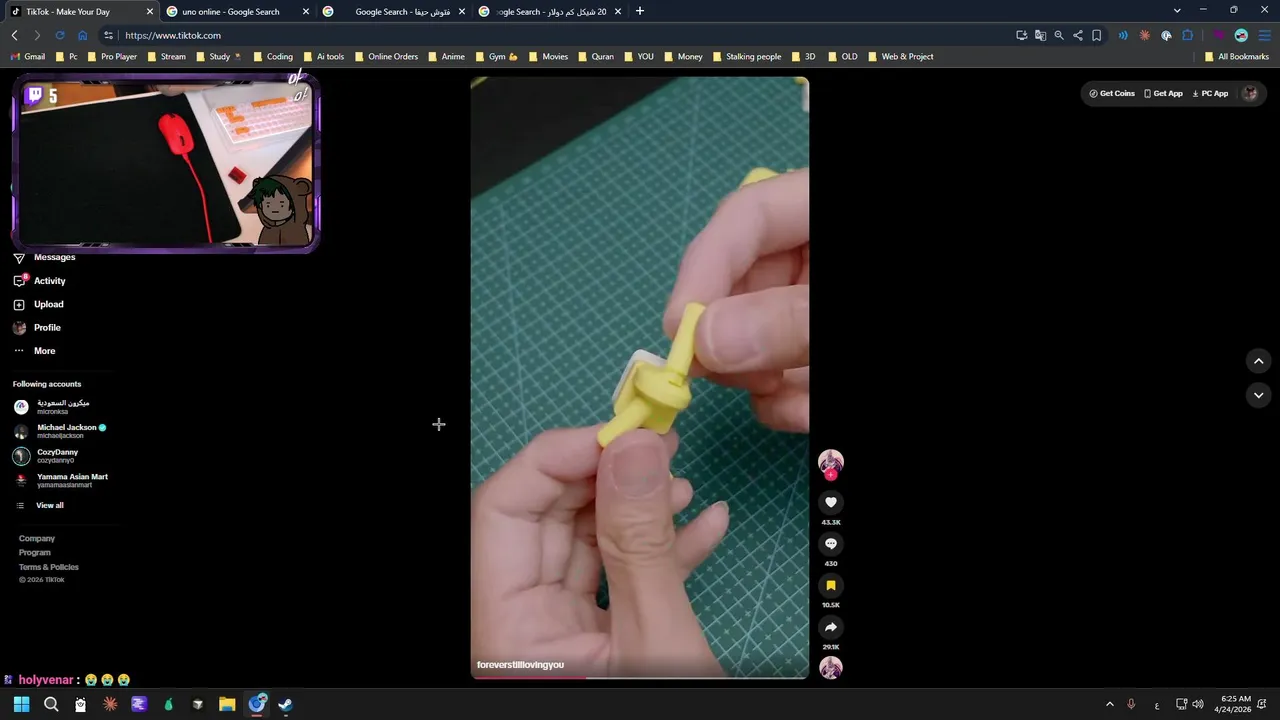Open Yamama Asian Mart following account
1280x720 pixels.
[x=60, y=481]
